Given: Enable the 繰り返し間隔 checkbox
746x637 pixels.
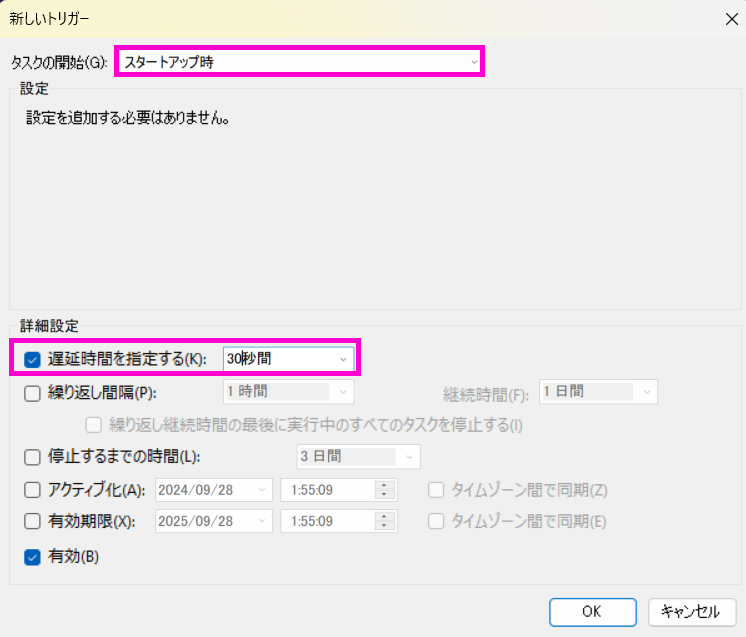Looking at the screenshot, I should point(32,393).
